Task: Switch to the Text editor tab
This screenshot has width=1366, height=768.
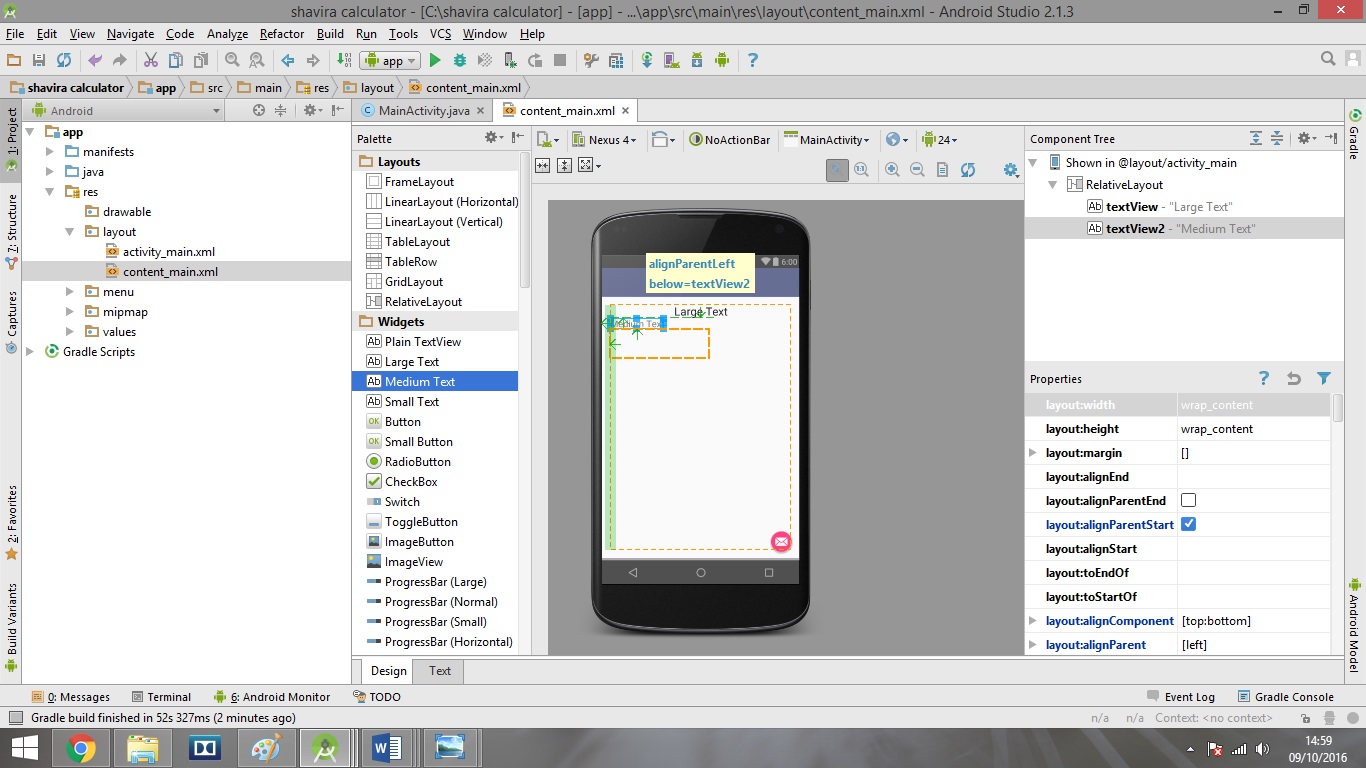Action: point(440,671)
